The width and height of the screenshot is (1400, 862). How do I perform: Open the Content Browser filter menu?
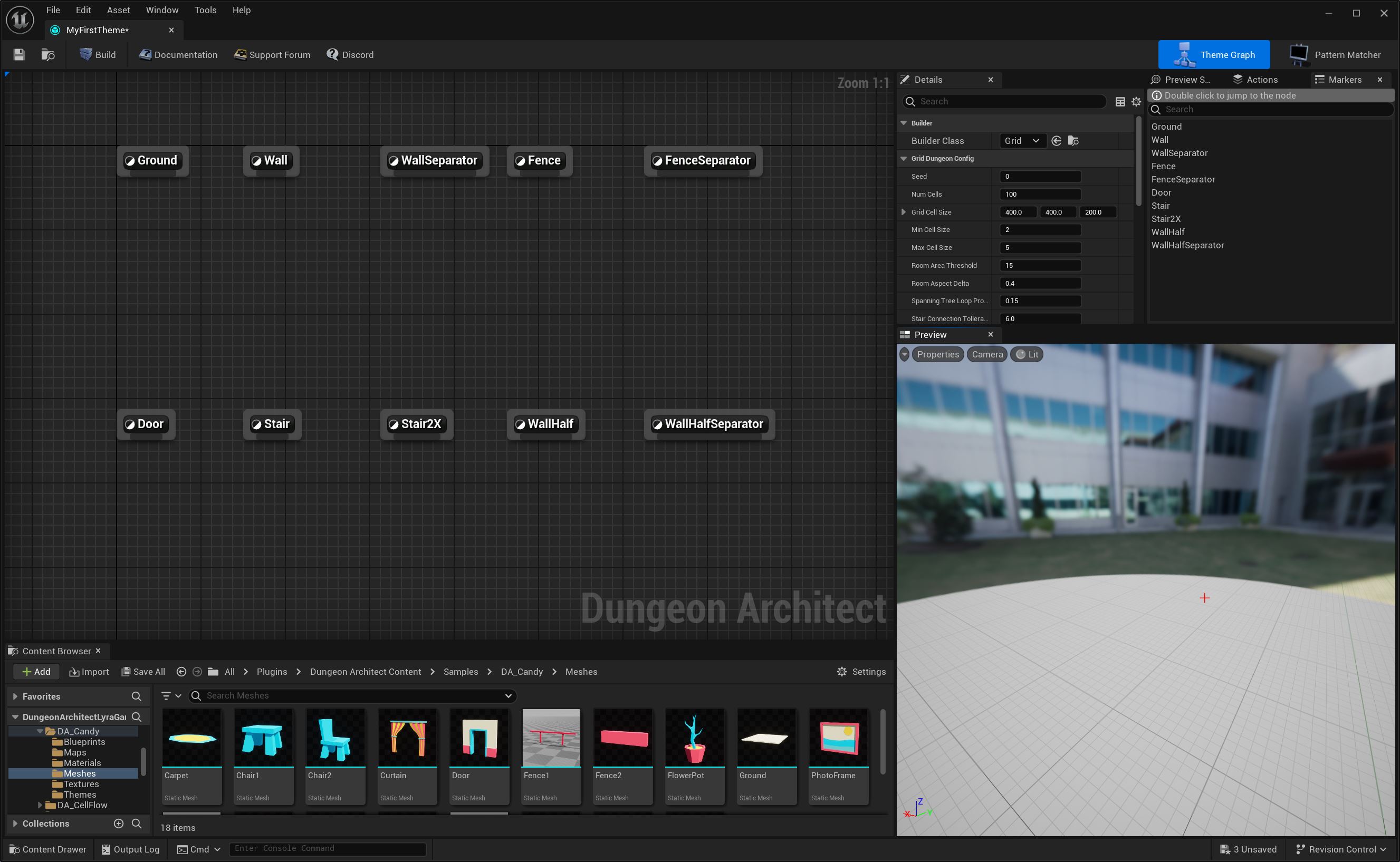(x=170, y=696)
